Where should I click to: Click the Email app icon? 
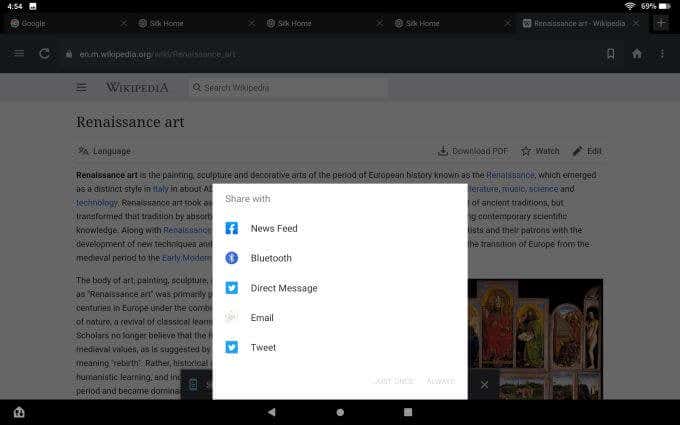pyautogui.click(x=232, y=317)
